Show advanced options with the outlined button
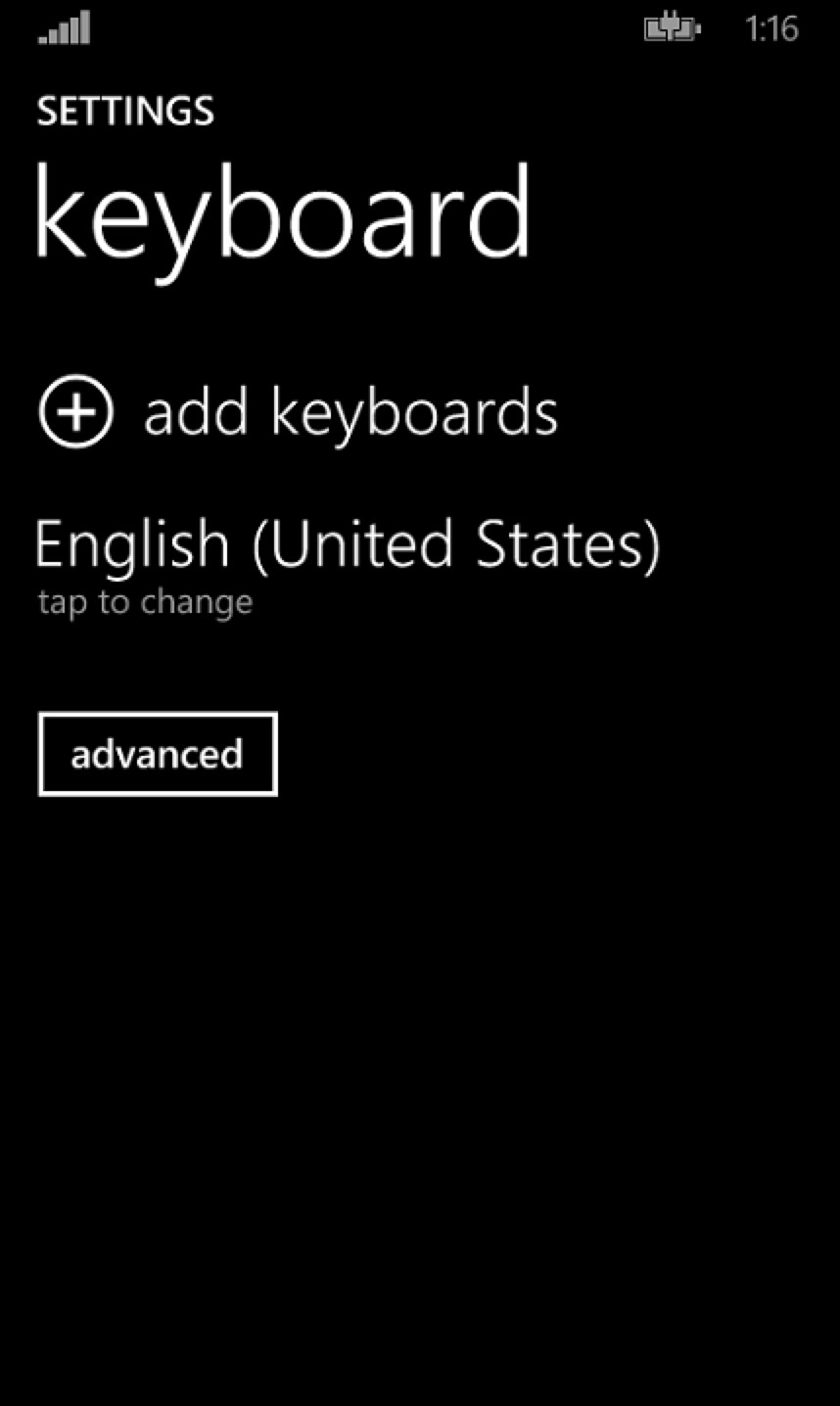The image size is (840, 1406). click(x=158, y=754)
